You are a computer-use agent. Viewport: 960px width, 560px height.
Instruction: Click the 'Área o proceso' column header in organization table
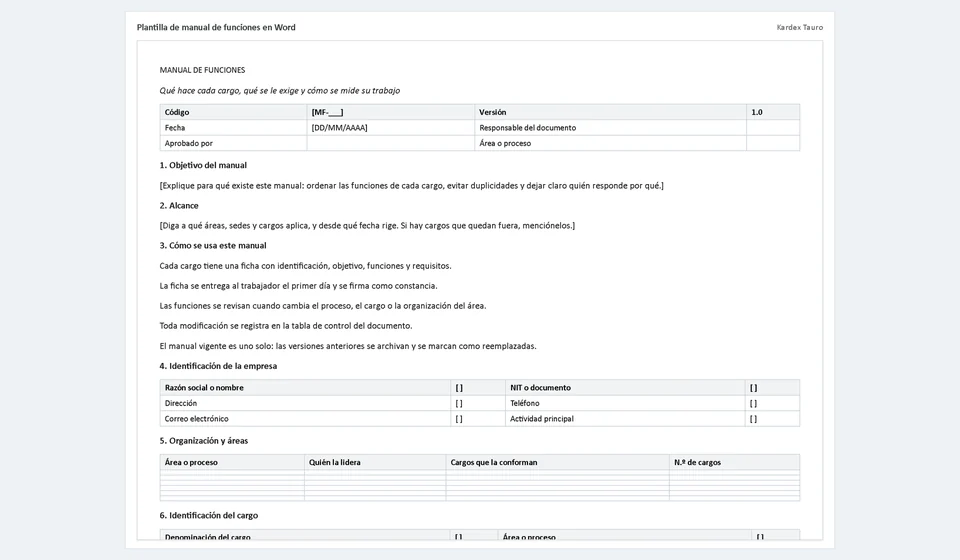coord(232,462)
